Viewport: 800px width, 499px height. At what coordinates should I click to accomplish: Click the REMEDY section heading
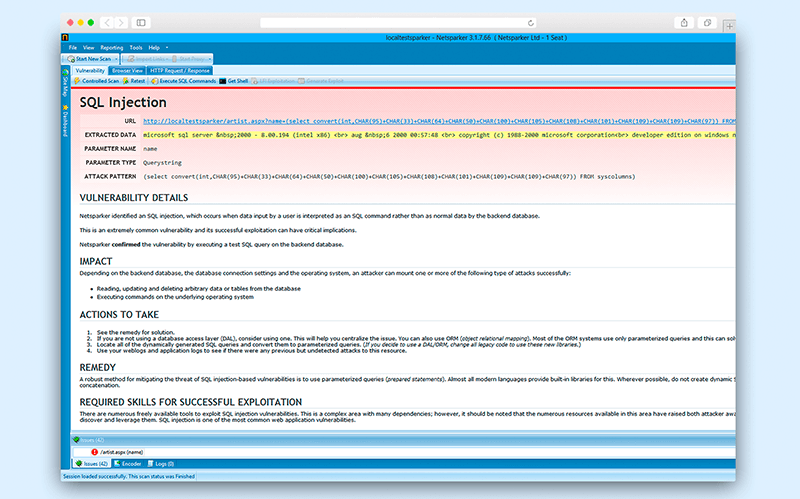click(97, 368)
